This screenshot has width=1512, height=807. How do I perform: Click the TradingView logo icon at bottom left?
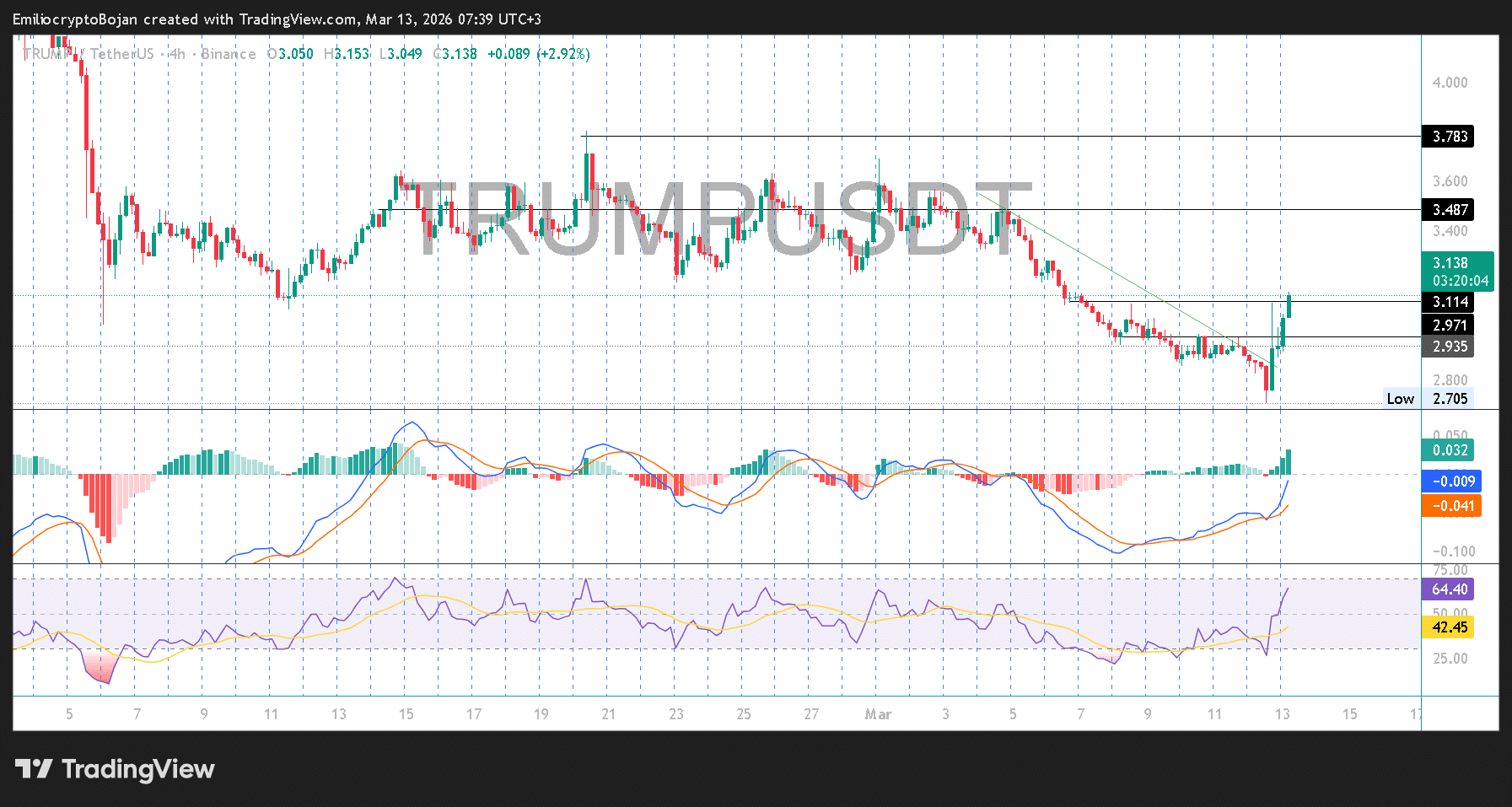point(34,769)
